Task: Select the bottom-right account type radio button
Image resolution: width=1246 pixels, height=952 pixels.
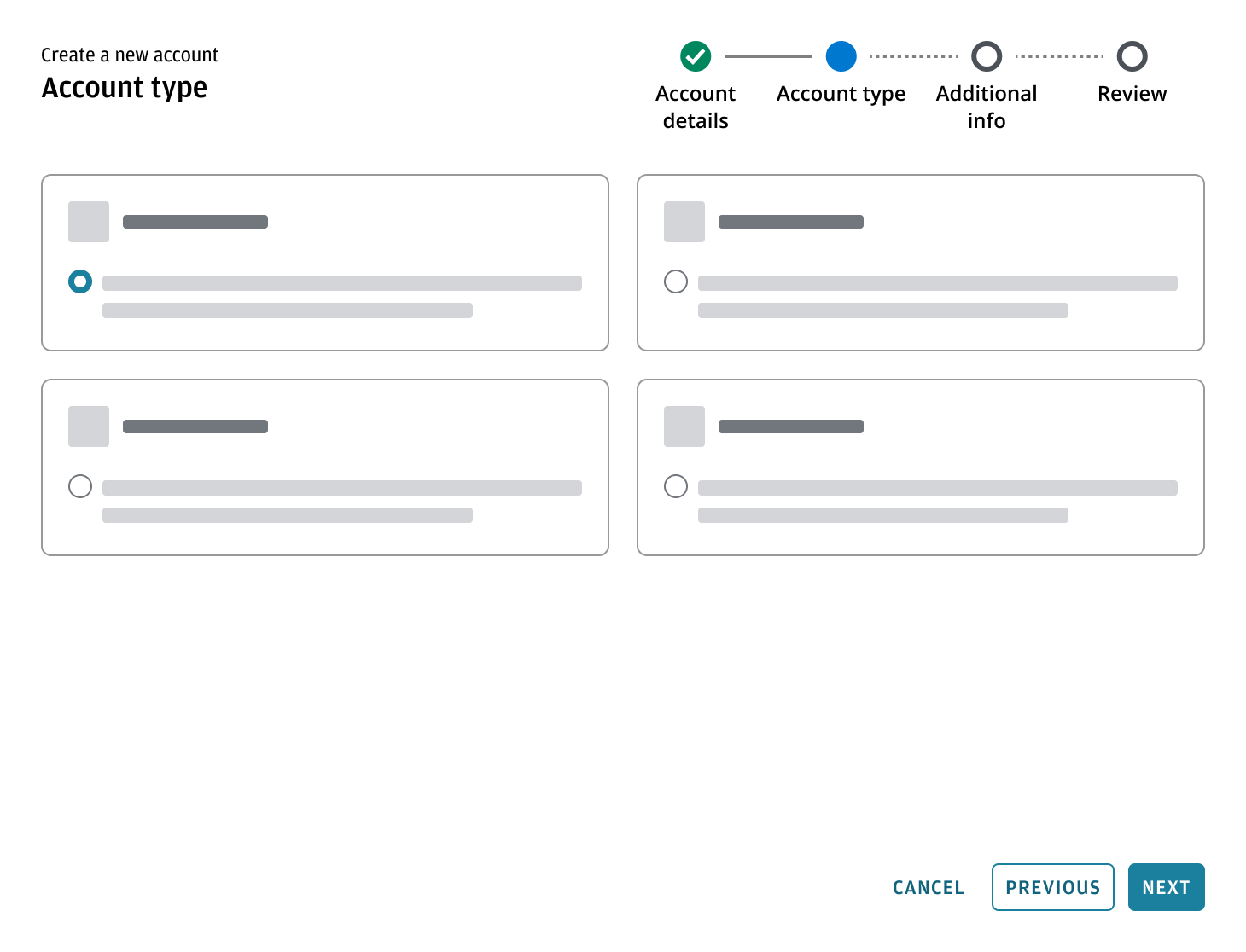Action: 675,485
